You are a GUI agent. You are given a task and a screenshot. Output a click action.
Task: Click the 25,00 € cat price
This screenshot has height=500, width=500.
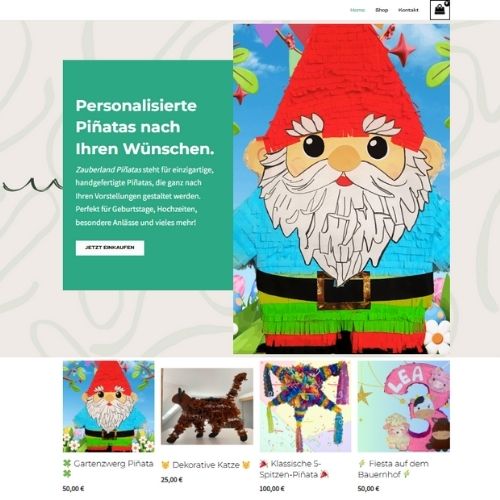click(172, 480)
